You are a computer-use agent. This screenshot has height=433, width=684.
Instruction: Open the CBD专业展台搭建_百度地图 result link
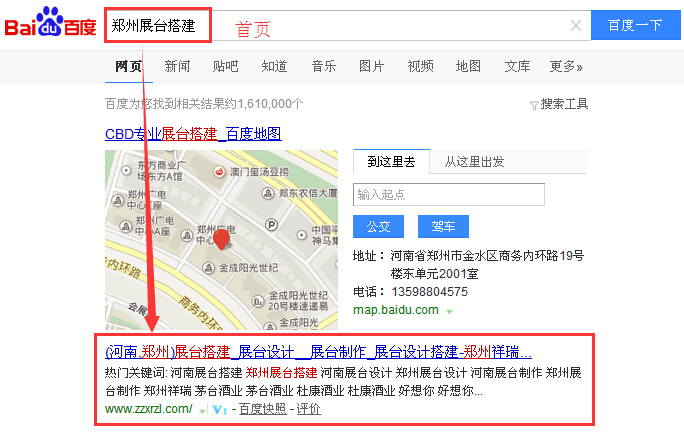tap(193, 133)
